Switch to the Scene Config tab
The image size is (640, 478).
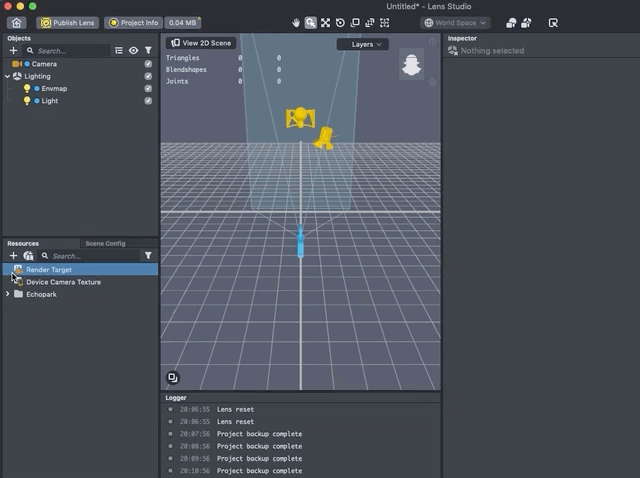pyautogui.click(x=105, y=243)
